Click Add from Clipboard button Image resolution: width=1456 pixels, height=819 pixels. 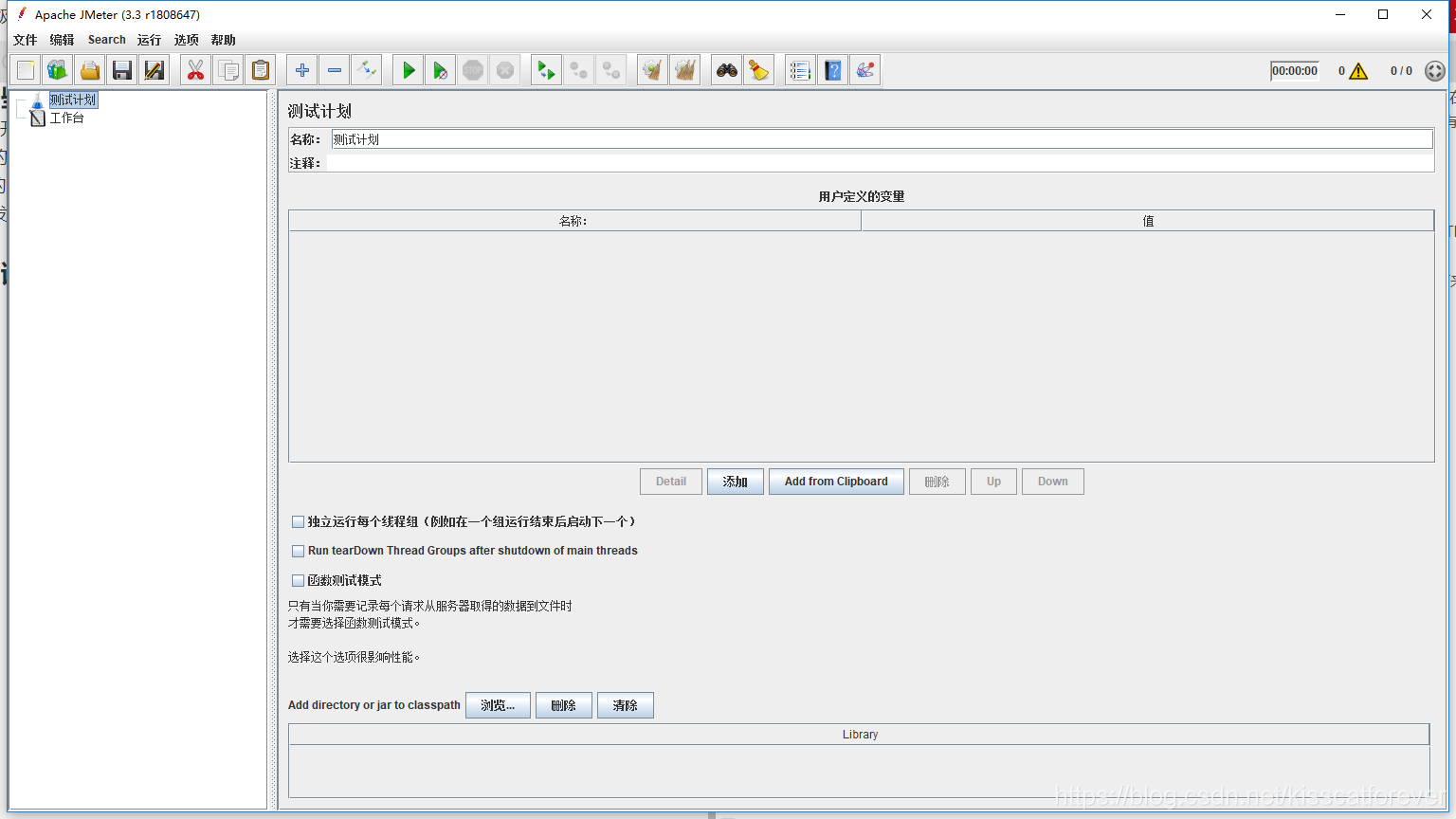click(x=836, y=482)
